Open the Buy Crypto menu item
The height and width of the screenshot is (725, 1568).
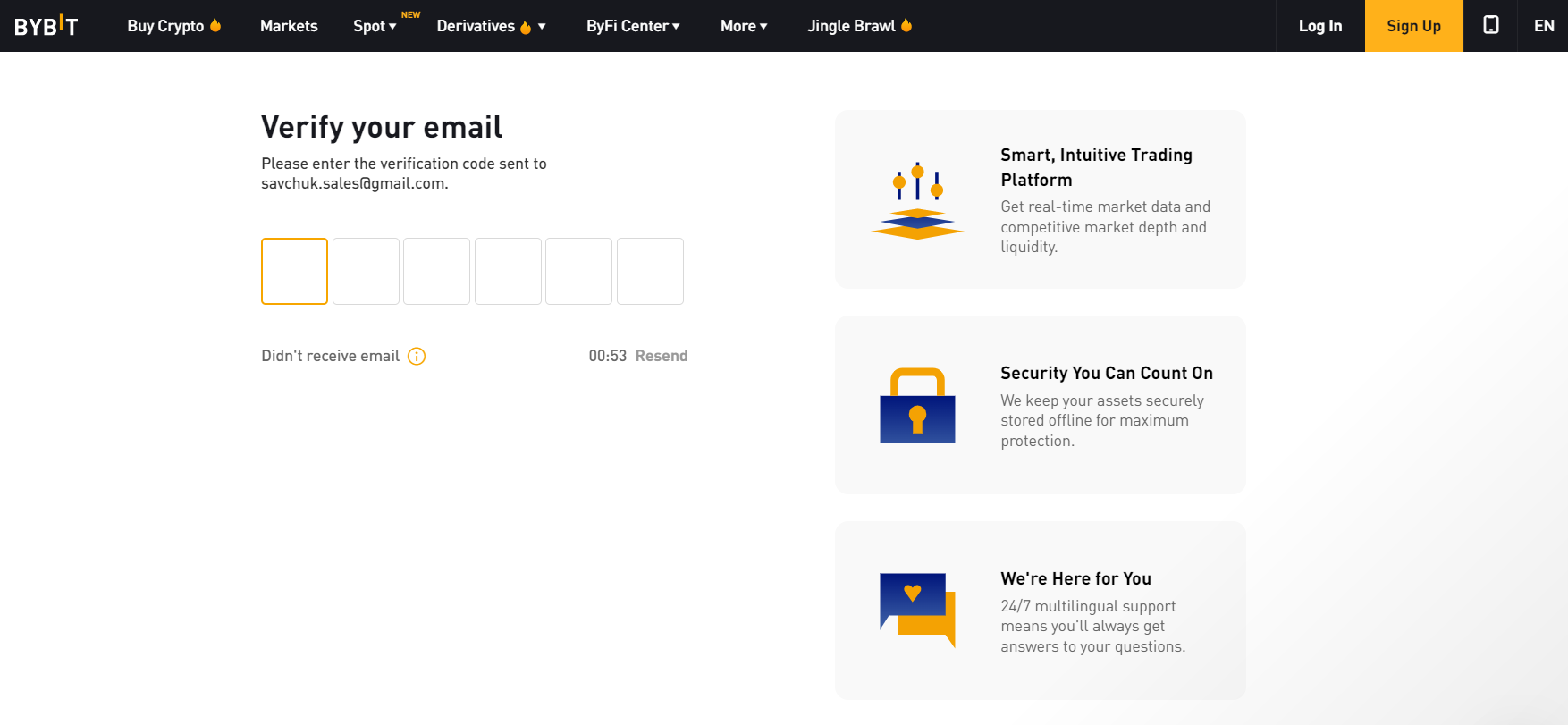coord(165,26)
